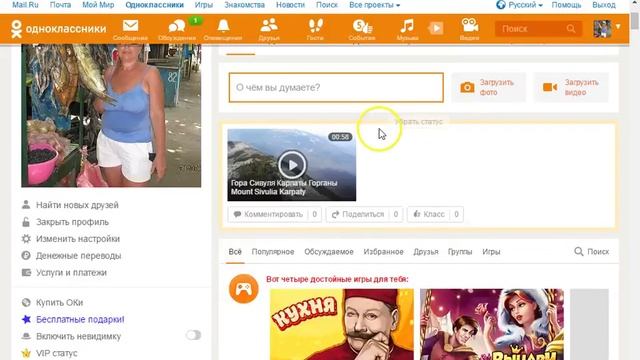Select the Игры feed tab
Screen dimensions: 640x360
coord(491,252)
